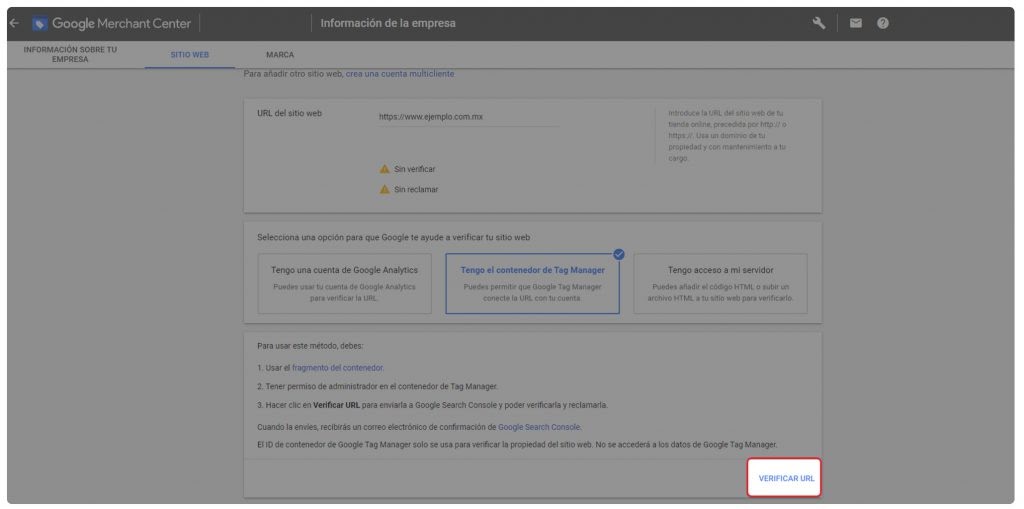Click the back arrow in the header

click(x=14, y=24)
